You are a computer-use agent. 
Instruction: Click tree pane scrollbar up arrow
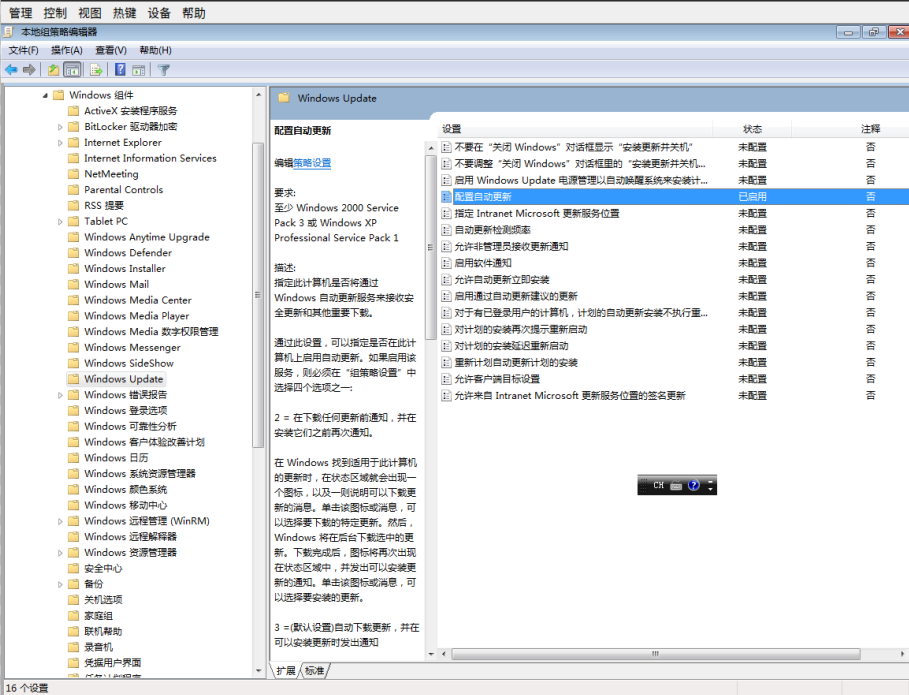pos(259,94)
